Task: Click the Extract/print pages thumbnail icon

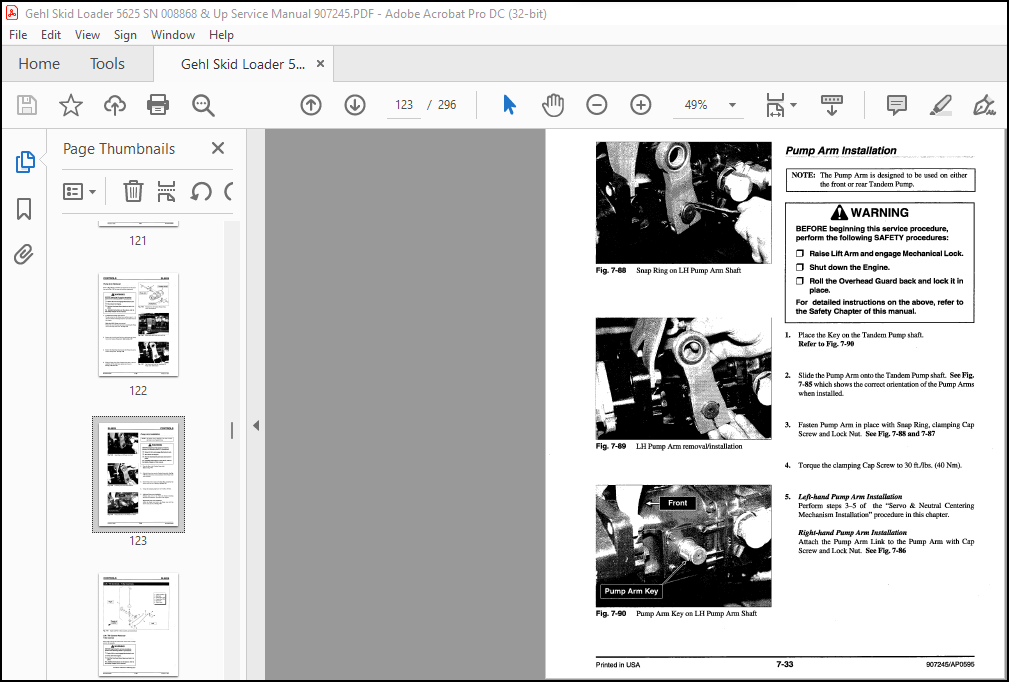Action: tap(166, 191)
